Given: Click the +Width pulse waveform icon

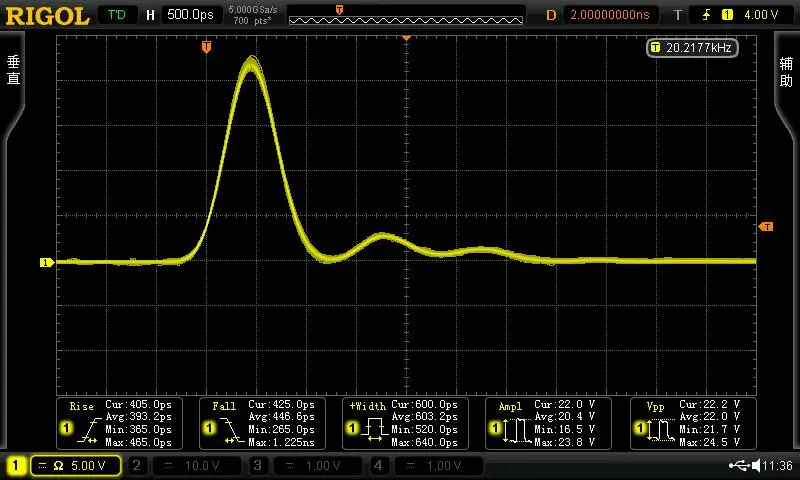Looking at the screenshot, I should coord(375,430).
